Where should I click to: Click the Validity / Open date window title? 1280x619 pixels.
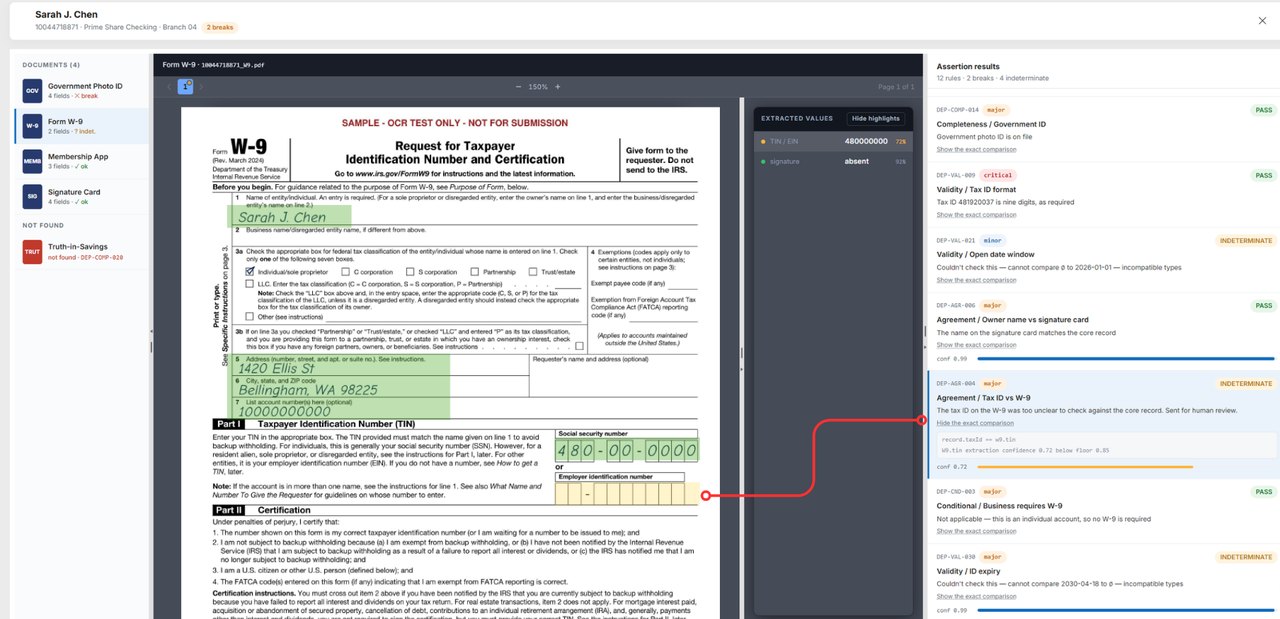986,255
